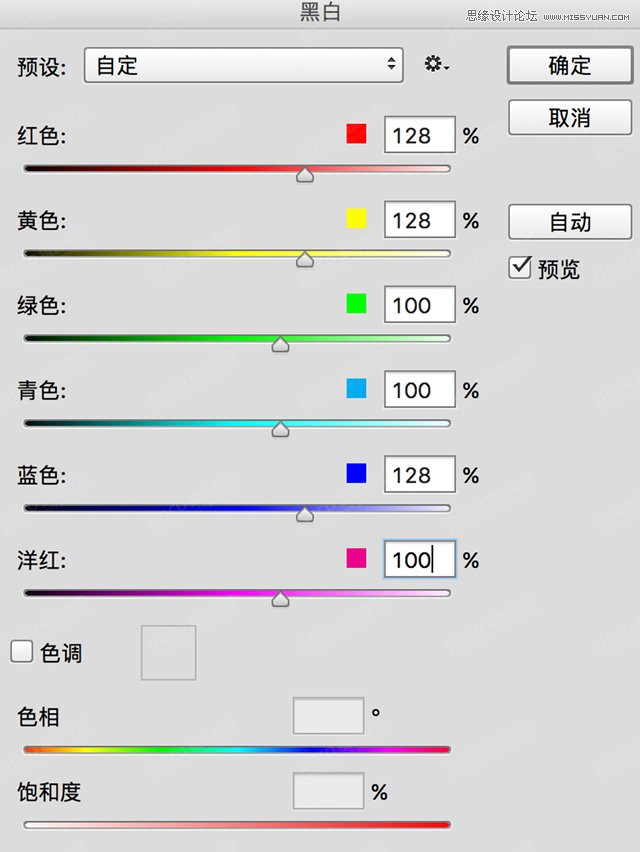Click the 取消 (Cancel) button
This screenshot has width=640, height=852.
point(570,118)
